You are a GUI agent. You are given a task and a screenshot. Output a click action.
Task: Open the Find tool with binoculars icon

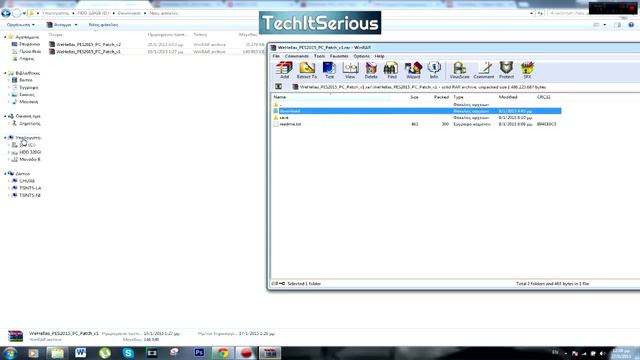pyautogui.click(x=391, y=70)
